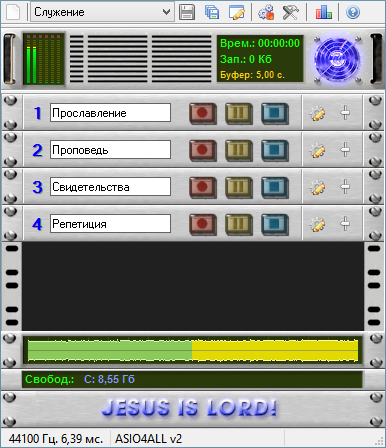Start recording track 2 Проповедь
This screenshot has height=448, width=386.
click(x=203, y=150)
